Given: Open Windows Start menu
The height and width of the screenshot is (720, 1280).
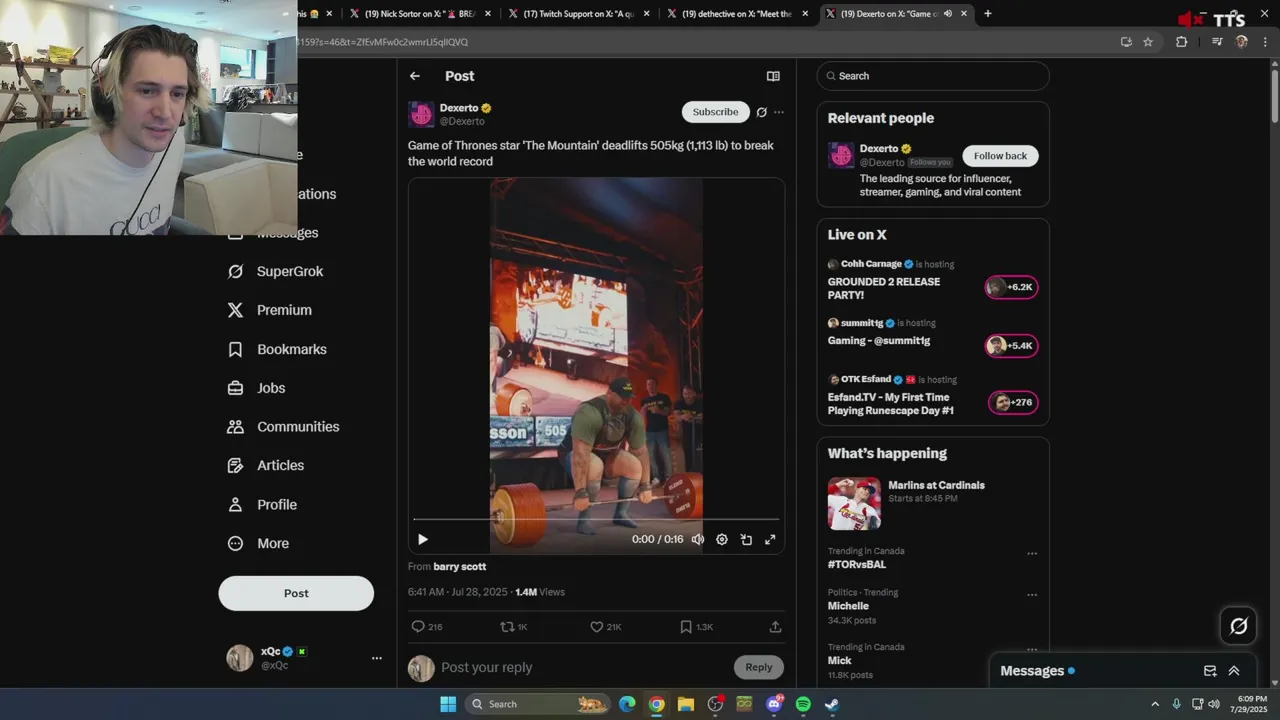Looking at the screenshot, I should coord(448,704).
